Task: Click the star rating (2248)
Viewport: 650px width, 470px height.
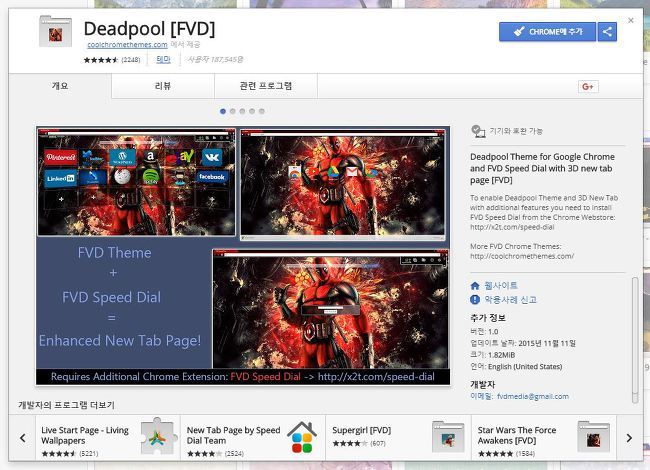Action: pyautogui.click(x=112, y=60)
